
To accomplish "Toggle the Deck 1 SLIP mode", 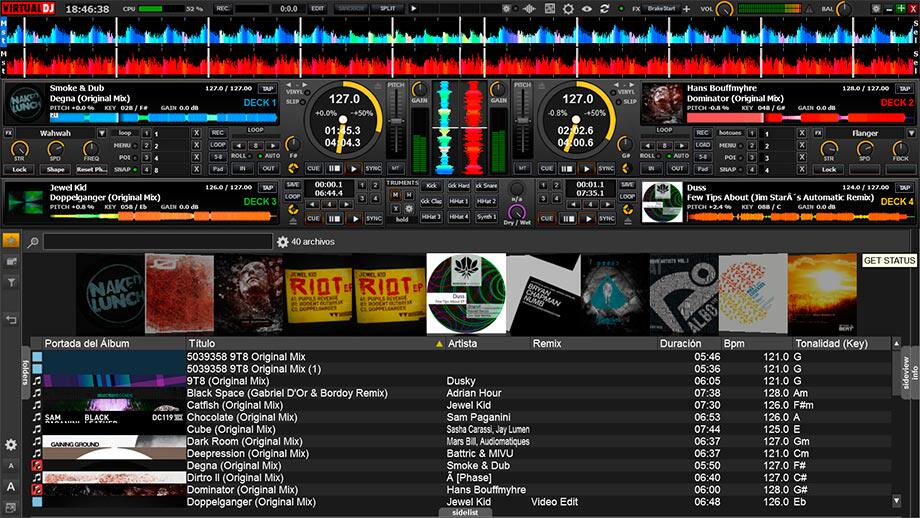I will point(303,101).
